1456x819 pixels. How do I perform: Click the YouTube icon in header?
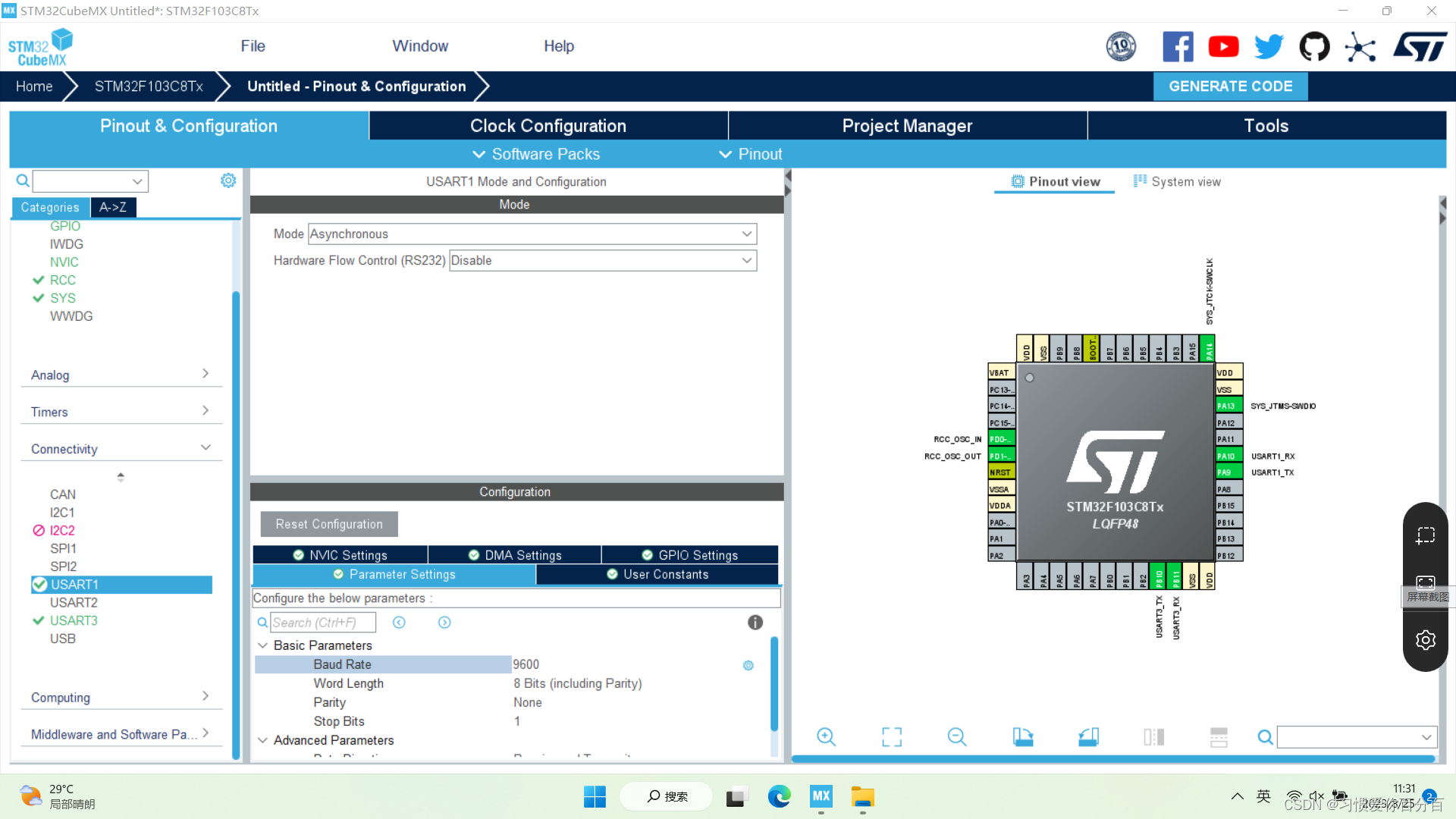click(1223, 47)
